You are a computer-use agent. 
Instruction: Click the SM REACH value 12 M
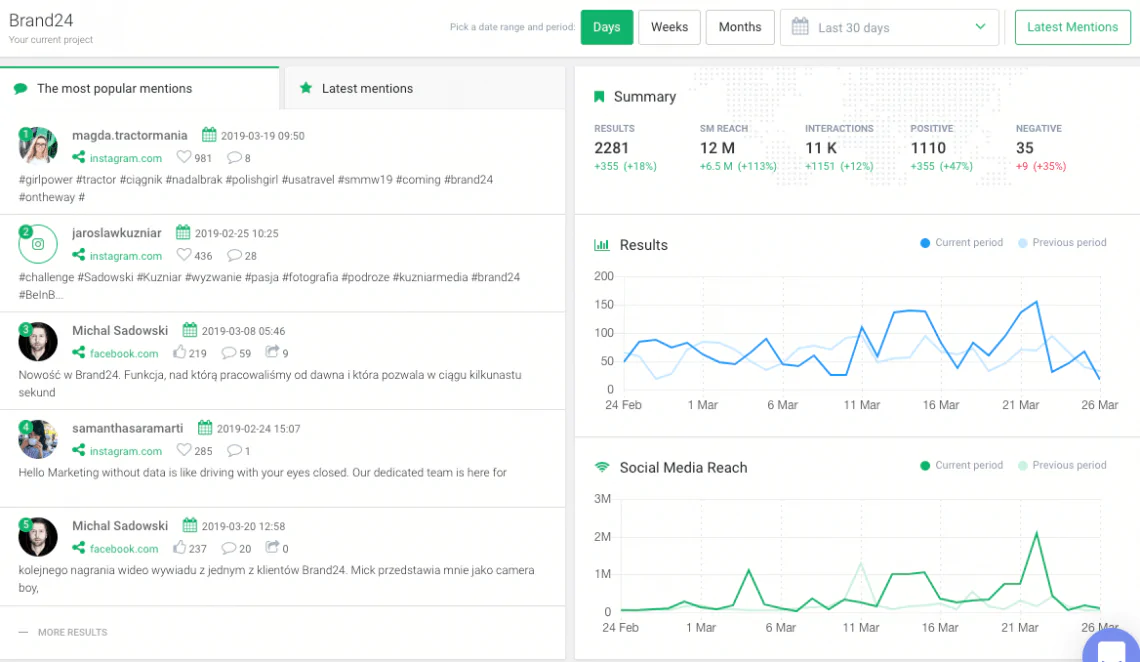click(718, 148)
